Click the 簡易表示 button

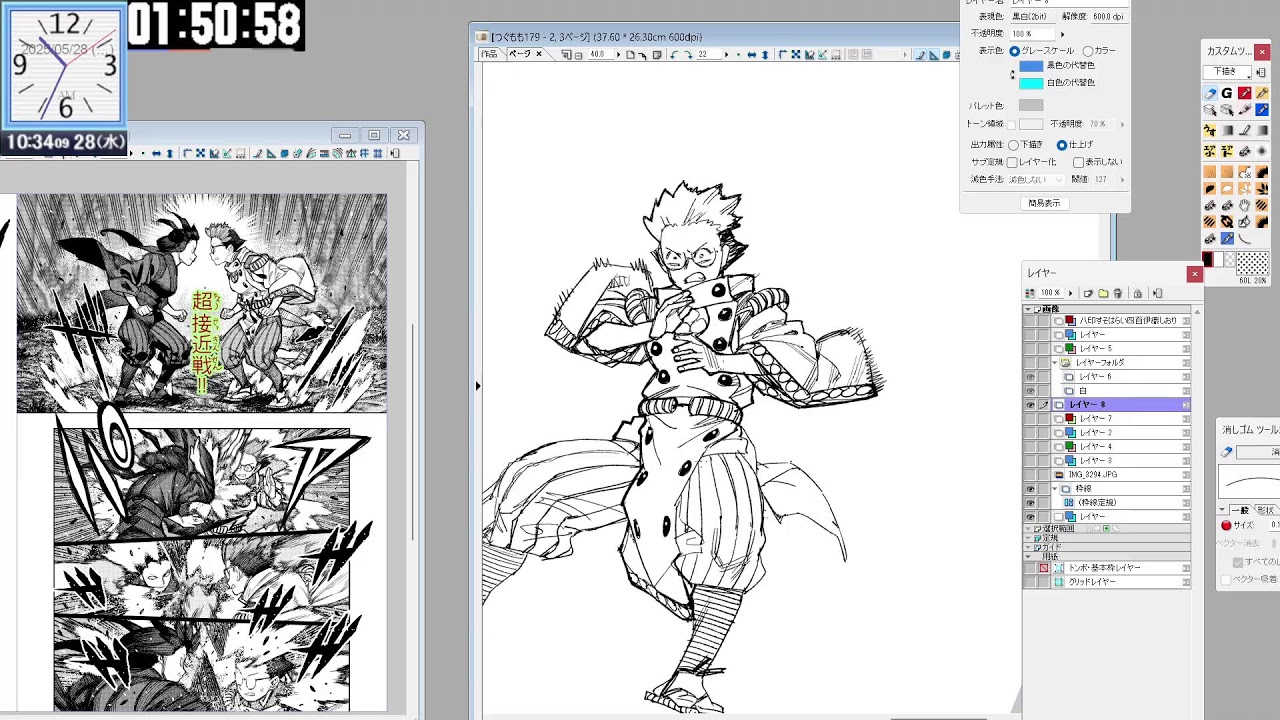(x=1044, y=203)
